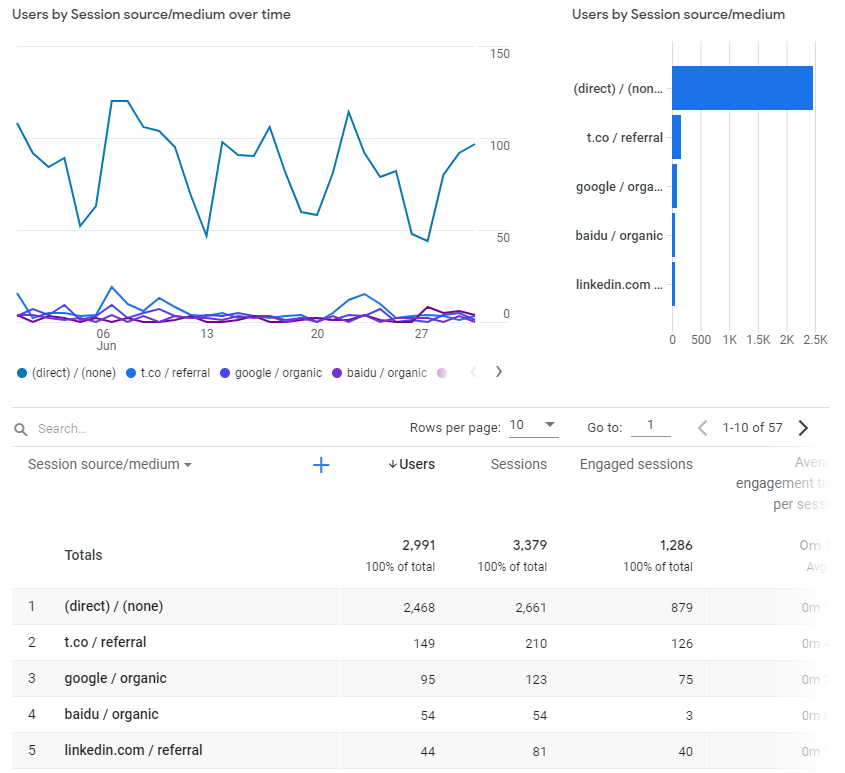The image size is (845, 773).
Task: Toggle (direct) / (none) legend series
Action: pyautogui.click(x=67, y=373)
